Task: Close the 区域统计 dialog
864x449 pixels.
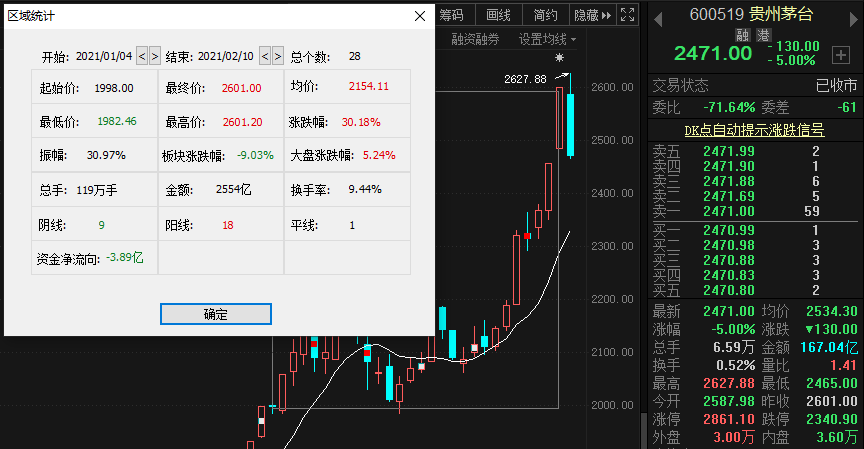Action: coord(419,15)
